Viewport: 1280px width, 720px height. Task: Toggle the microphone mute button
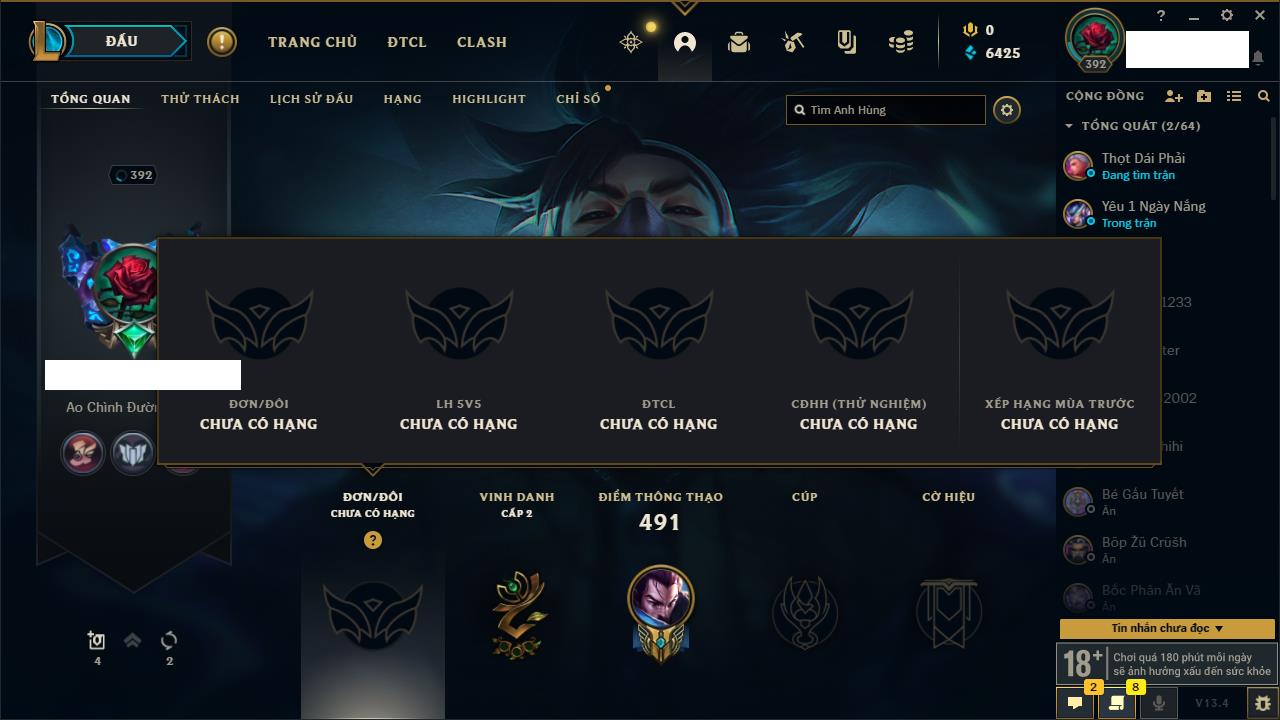(1158, 703)
